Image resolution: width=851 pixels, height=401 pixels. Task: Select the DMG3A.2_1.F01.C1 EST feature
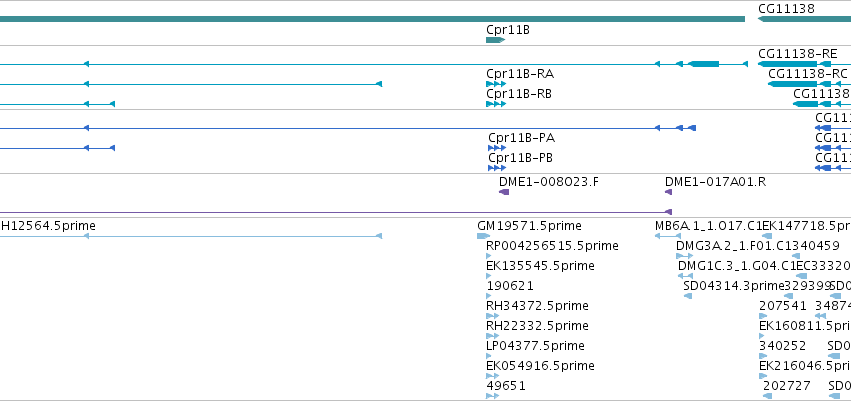pyautogui.click(x=684, y=256)
